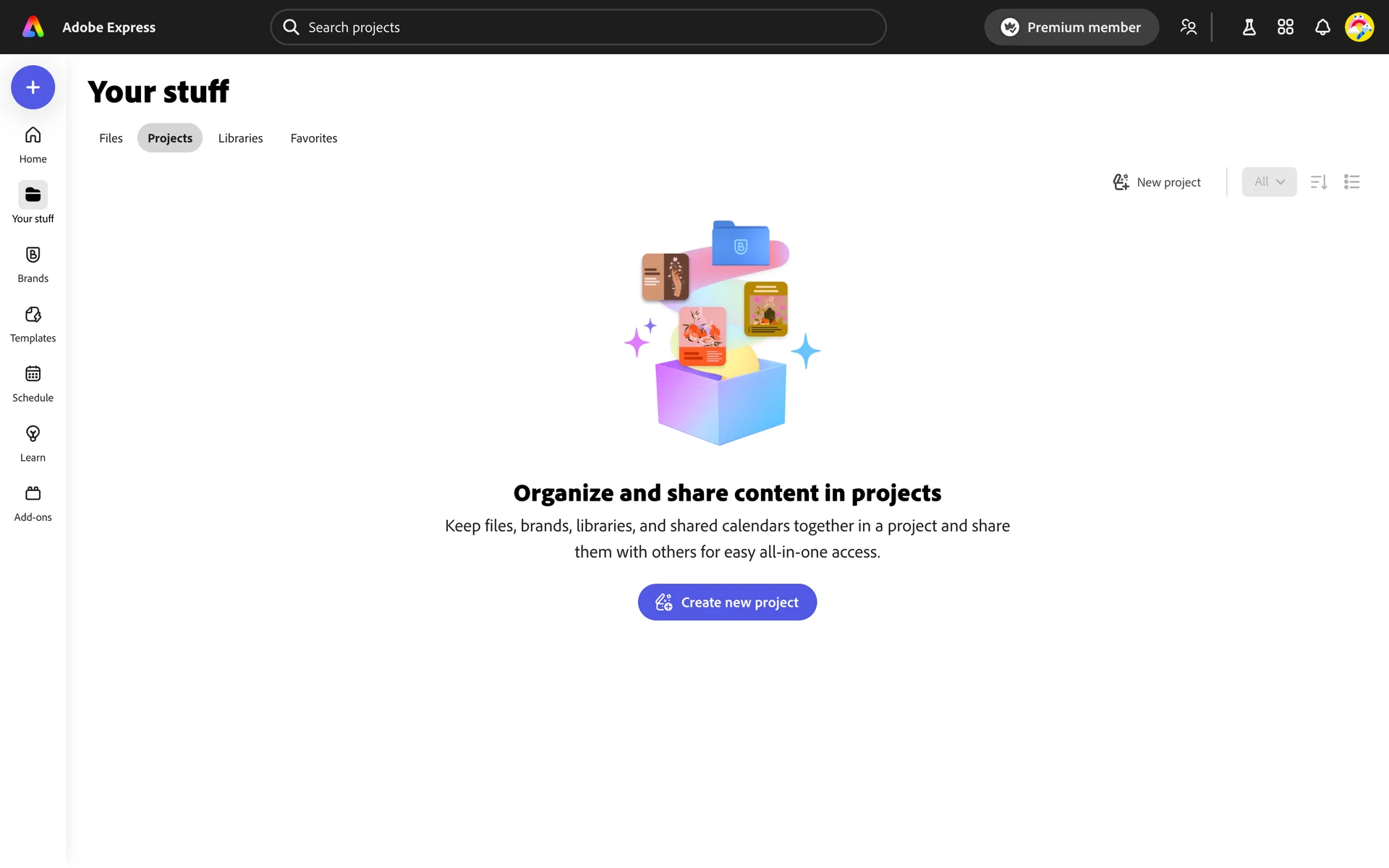Open the sort order options
Screen dimensions: 1389x868
pyautogui.click(x=1319, y=182)
